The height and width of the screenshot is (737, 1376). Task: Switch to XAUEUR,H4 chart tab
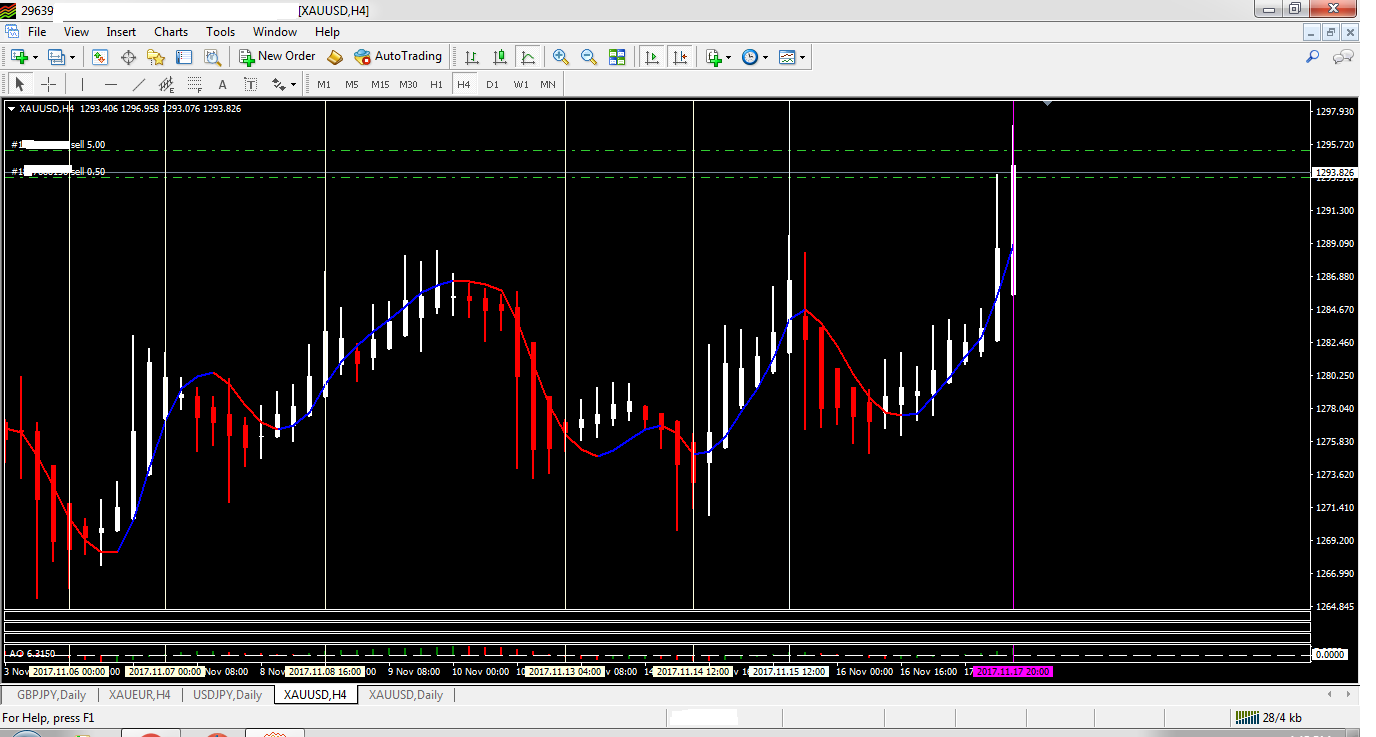coord(140,695)
